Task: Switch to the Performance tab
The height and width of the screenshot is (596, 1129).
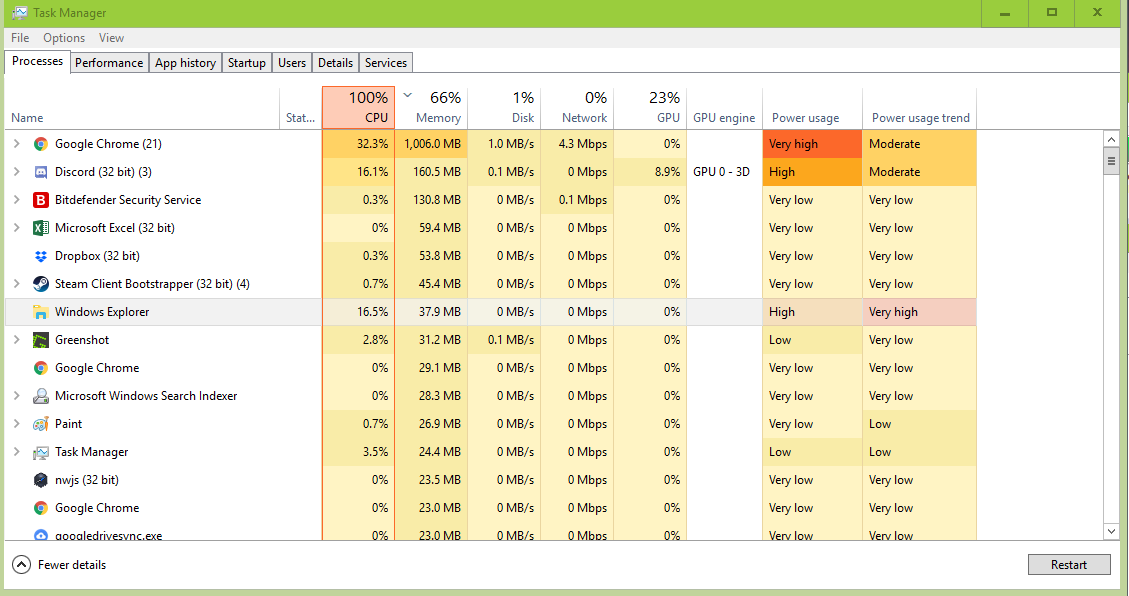Action: tap(109, 63)
